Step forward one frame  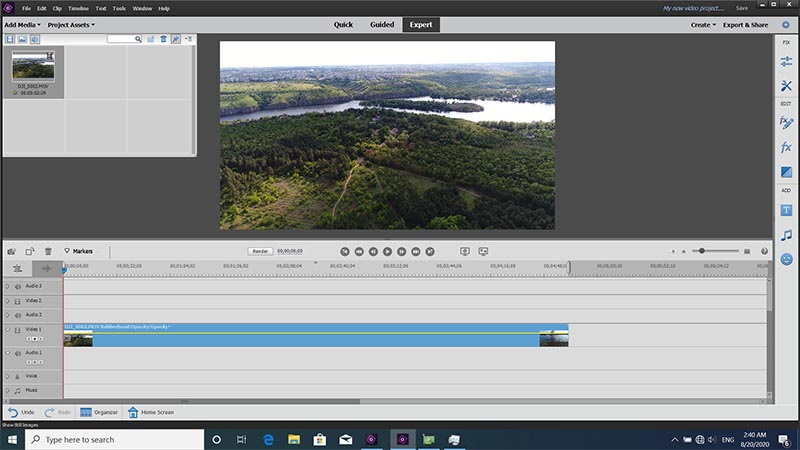point(402,252)
